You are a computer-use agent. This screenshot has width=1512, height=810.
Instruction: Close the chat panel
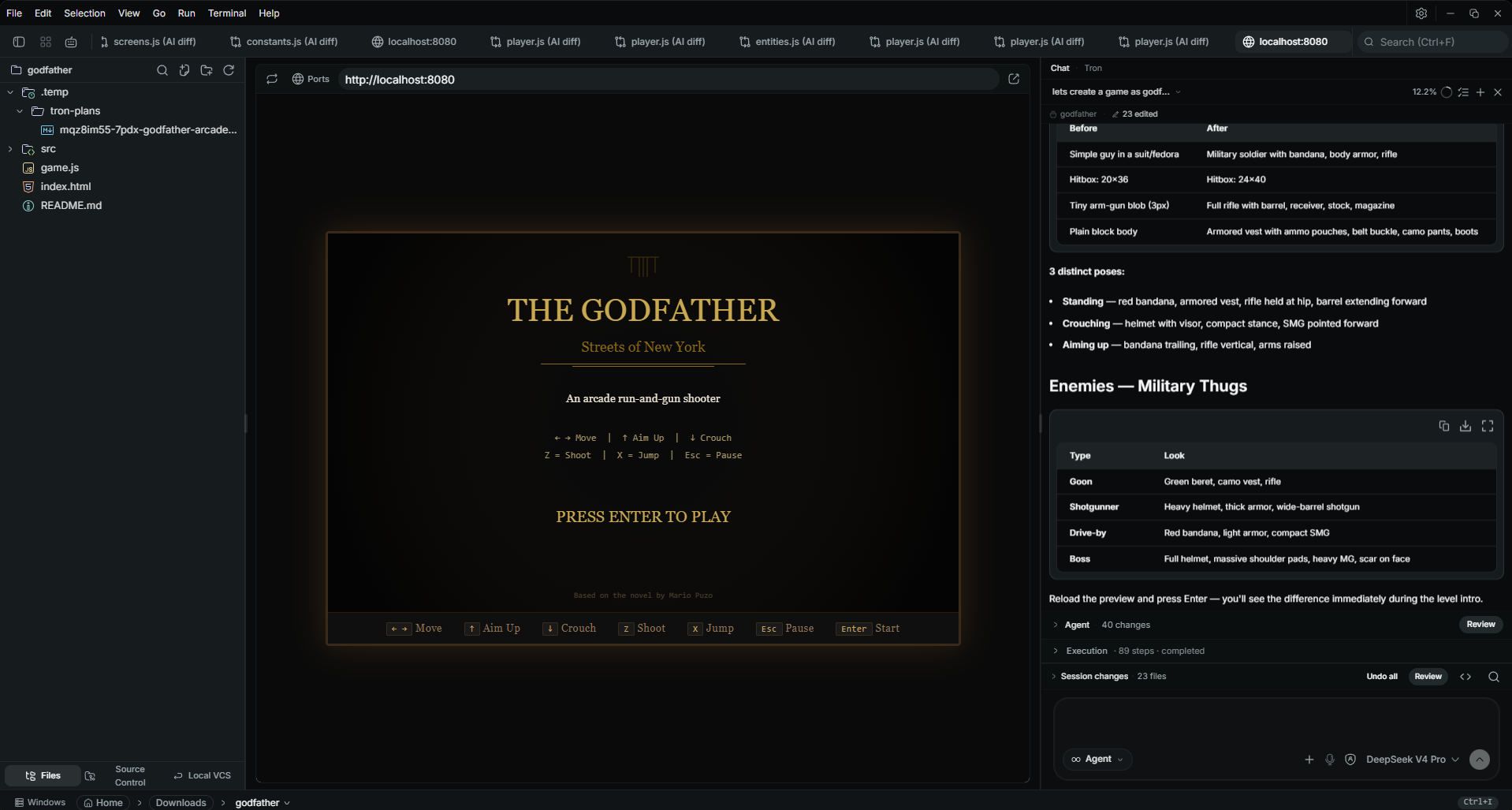point(1498,92)
